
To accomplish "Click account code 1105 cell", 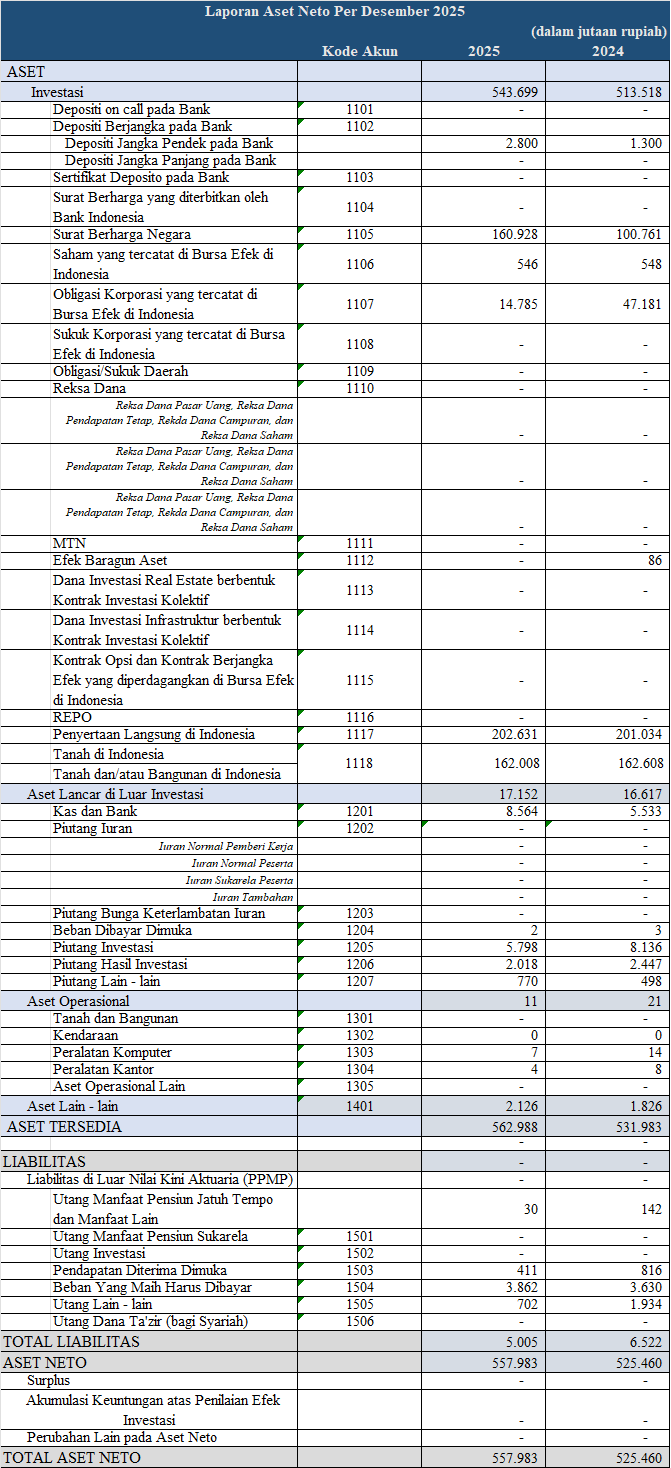I will (x=359, y=235).
